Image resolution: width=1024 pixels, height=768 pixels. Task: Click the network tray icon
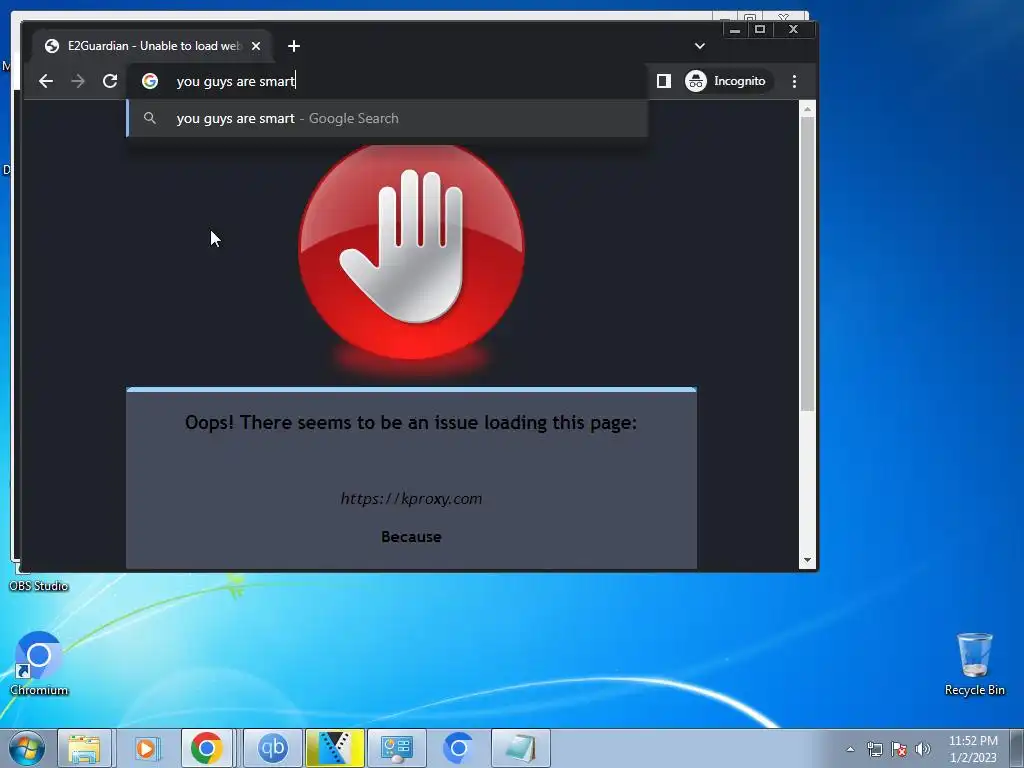pyautogui.click(x=874, y=749)
